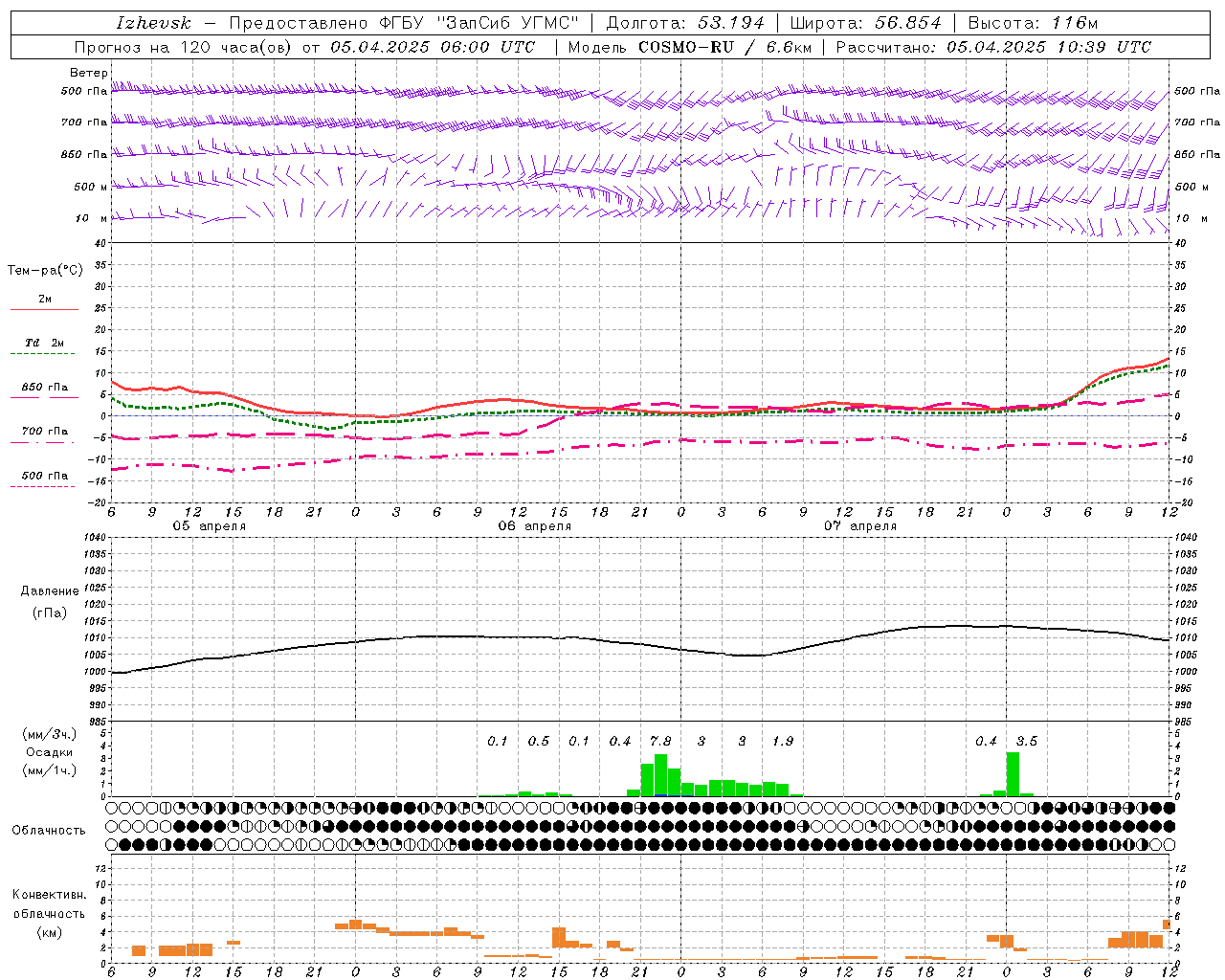Select the 06 апреля date label
The height and width of the screenshot is (980, 1225).
[x=534, y=526]
